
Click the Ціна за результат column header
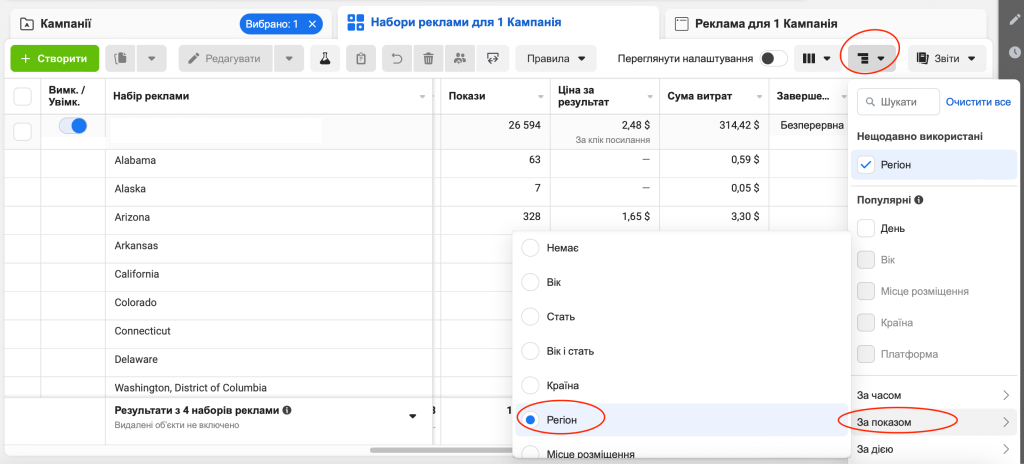click(605, 96)
